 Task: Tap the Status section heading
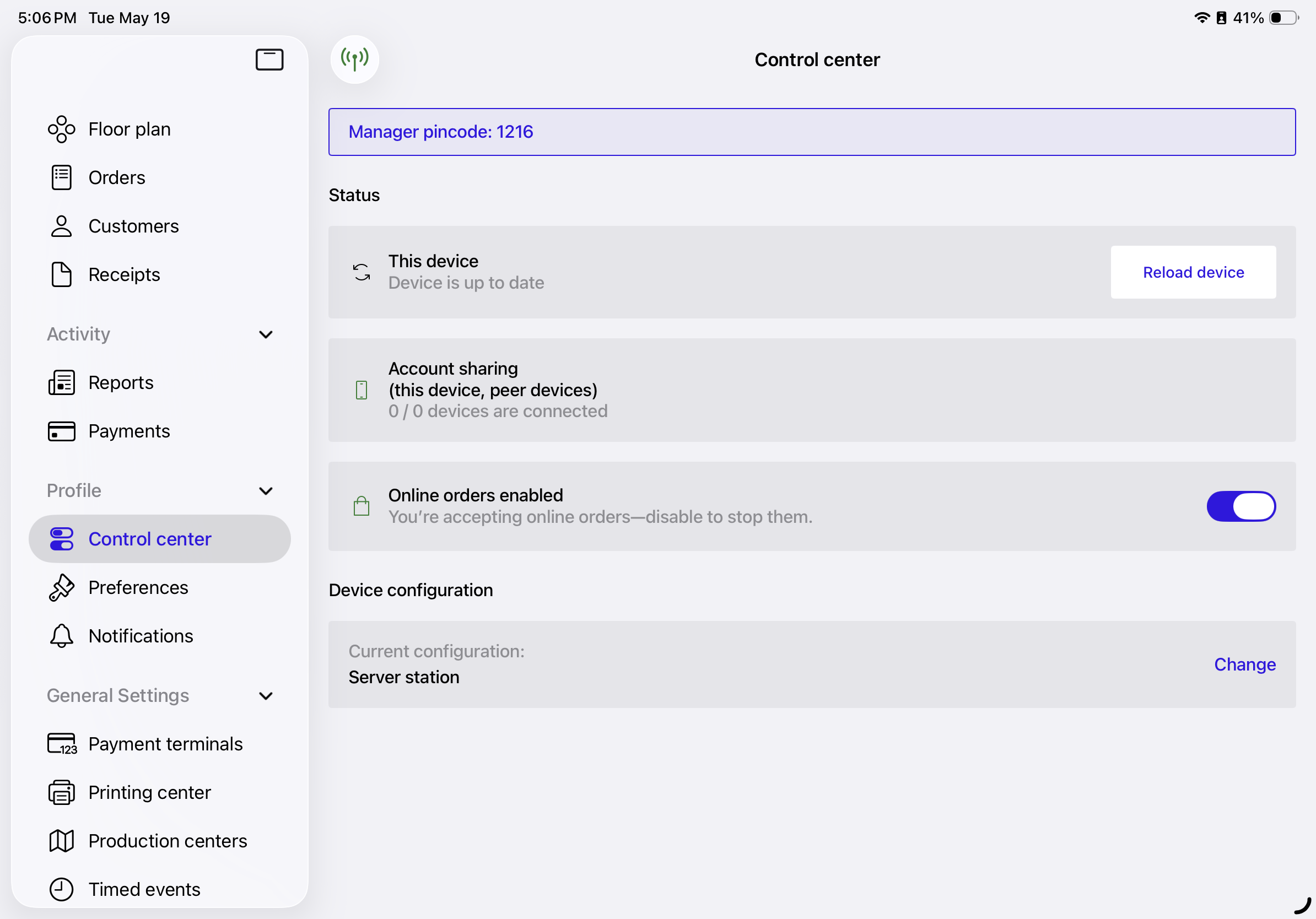pyautogui.click(x=354, y=196)
